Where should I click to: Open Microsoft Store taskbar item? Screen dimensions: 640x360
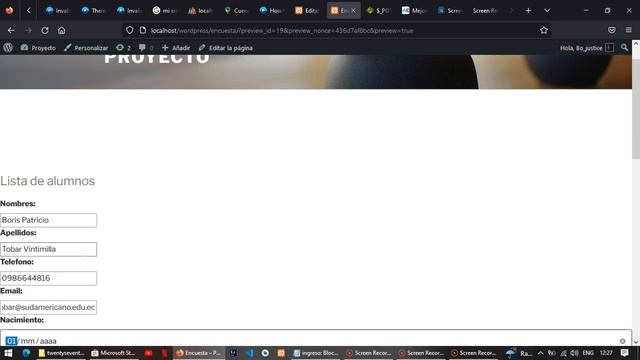point(113,353)
